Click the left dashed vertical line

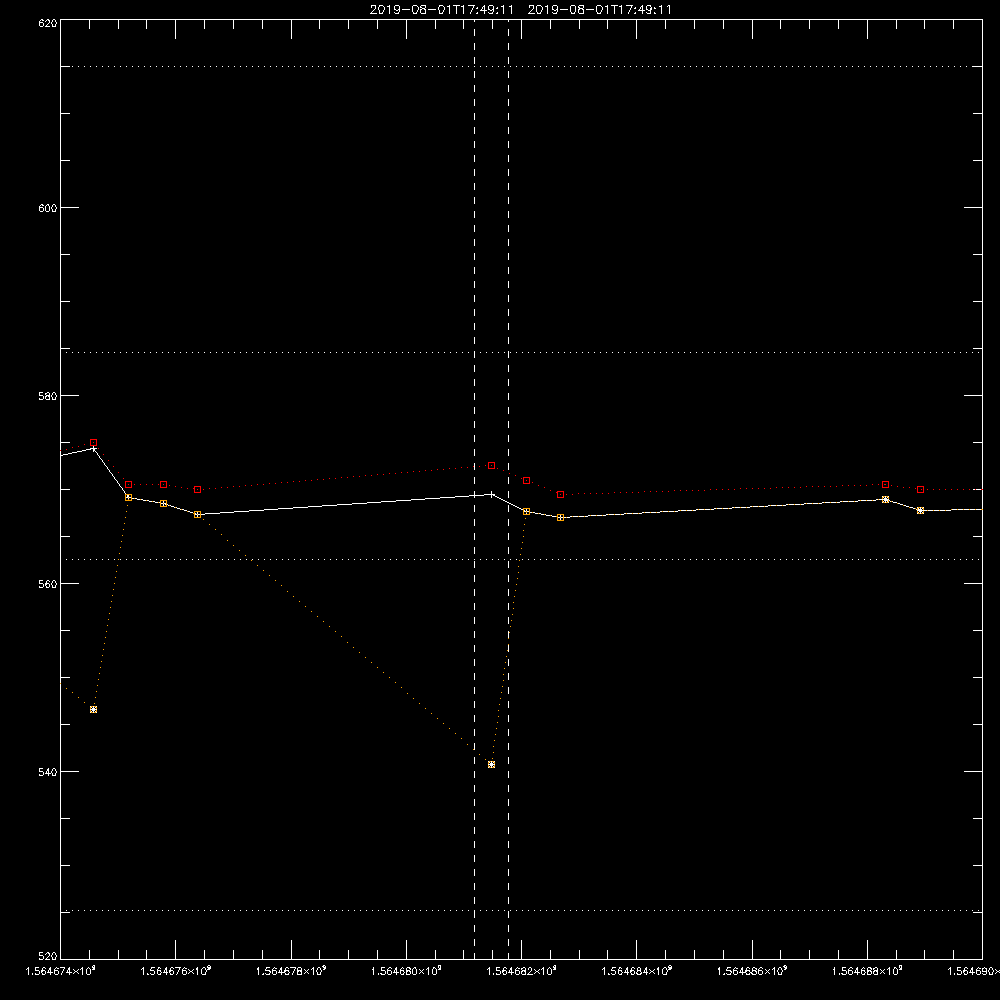474,489
